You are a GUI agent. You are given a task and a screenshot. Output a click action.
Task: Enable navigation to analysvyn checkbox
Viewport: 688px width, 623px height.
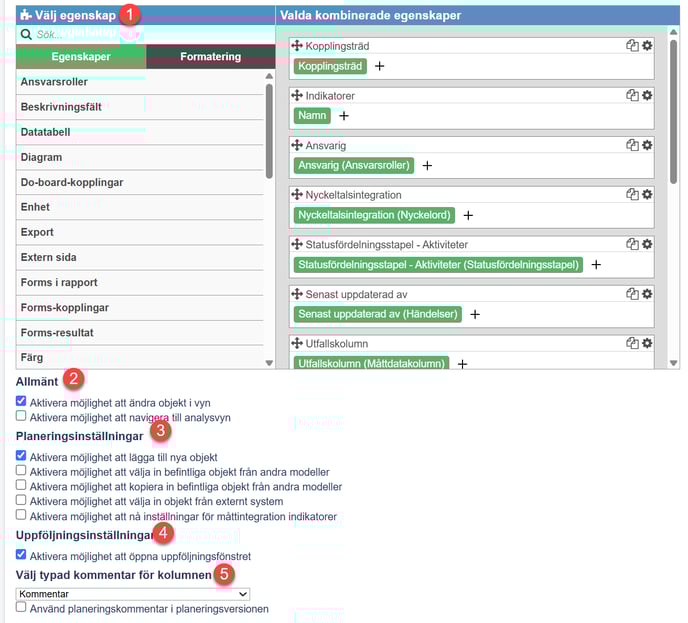pyautogui.click(x=22, y=415)
